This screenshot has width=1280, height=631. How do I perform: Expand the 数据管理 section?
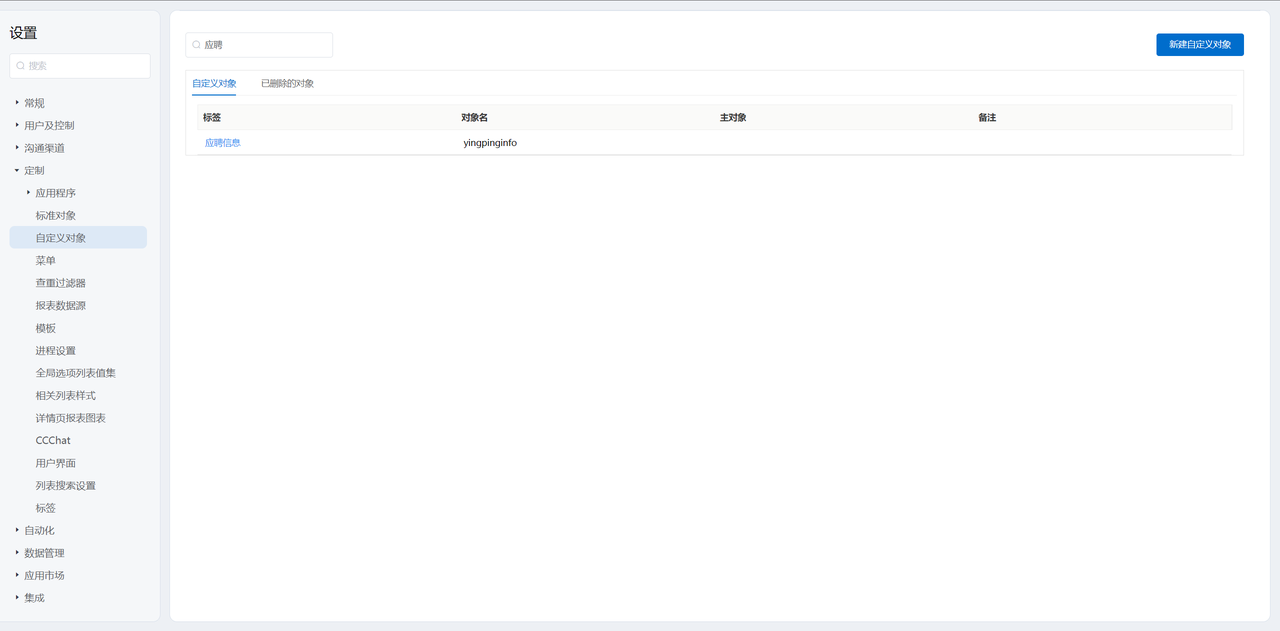[17, 553]
